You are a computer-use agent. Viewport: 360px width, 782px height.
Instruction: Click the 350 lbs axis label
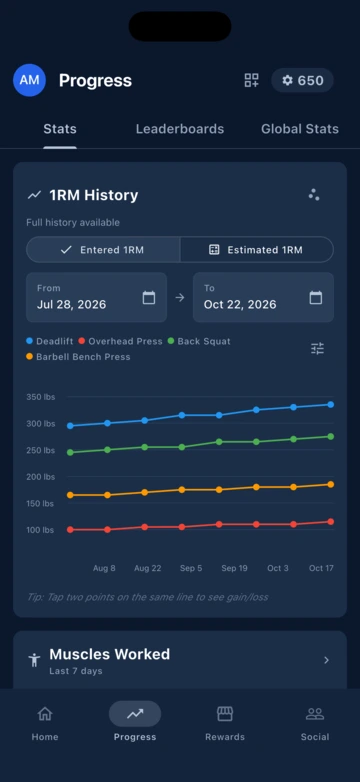(x=41, y=397)
